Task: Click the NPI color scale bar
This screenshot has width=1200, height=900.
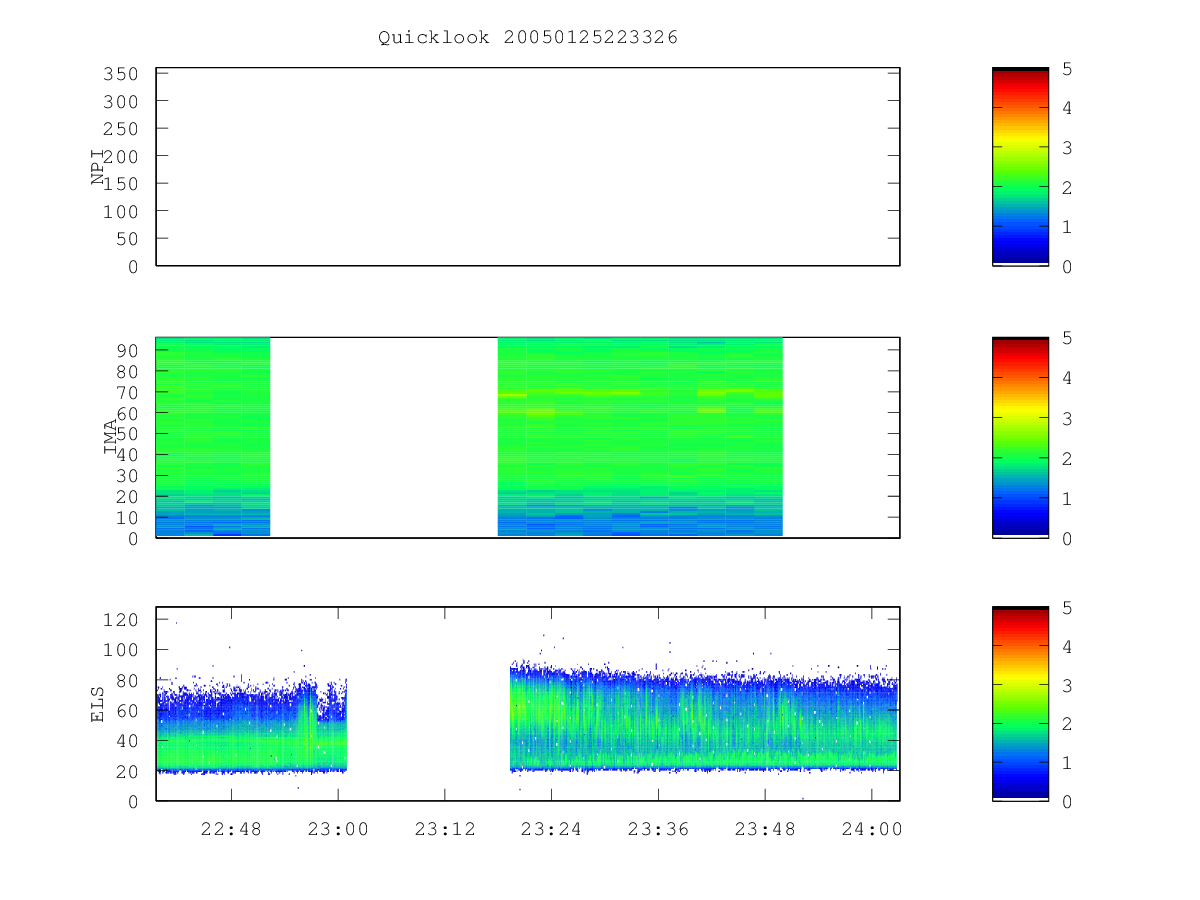Action: point(1020,167)
